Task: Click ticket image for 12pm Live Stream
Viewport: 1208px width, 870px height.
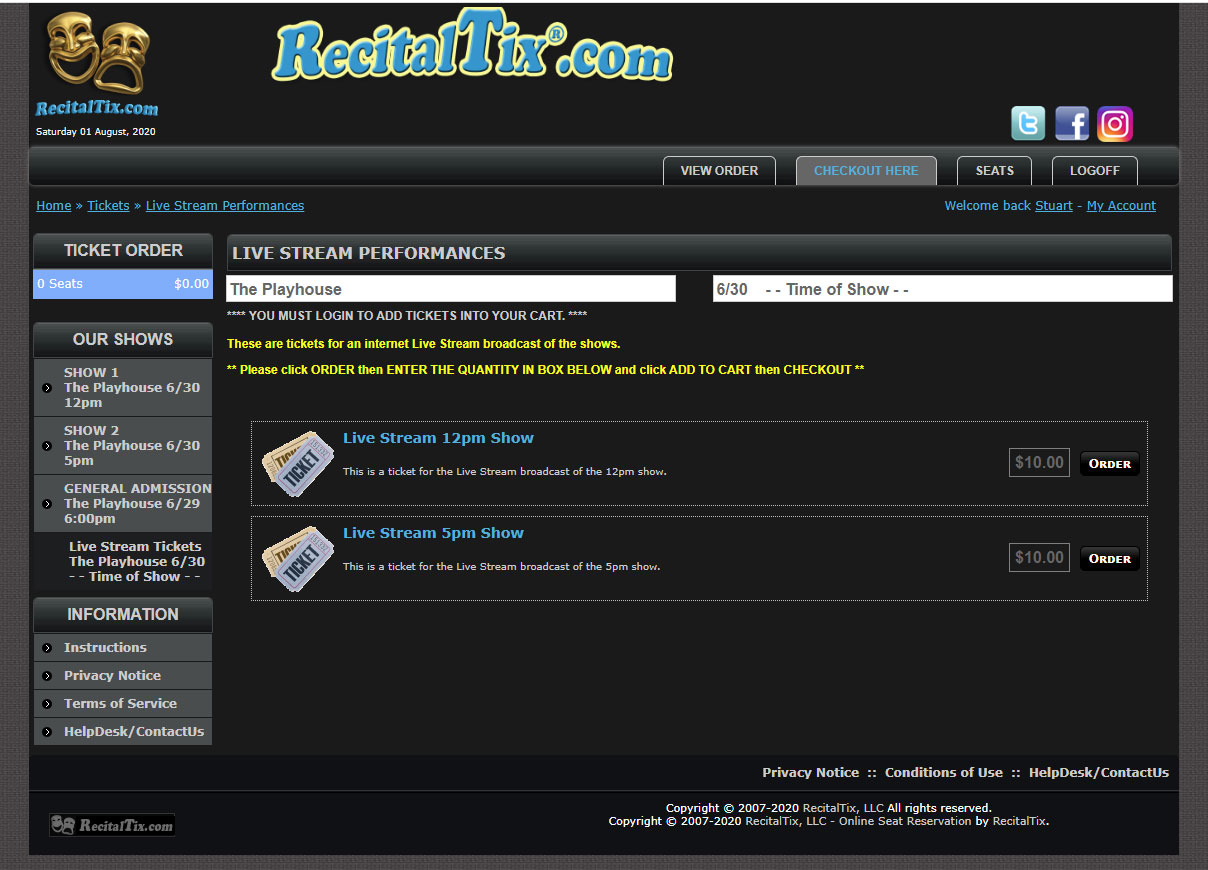Action: tap(297, 463)
